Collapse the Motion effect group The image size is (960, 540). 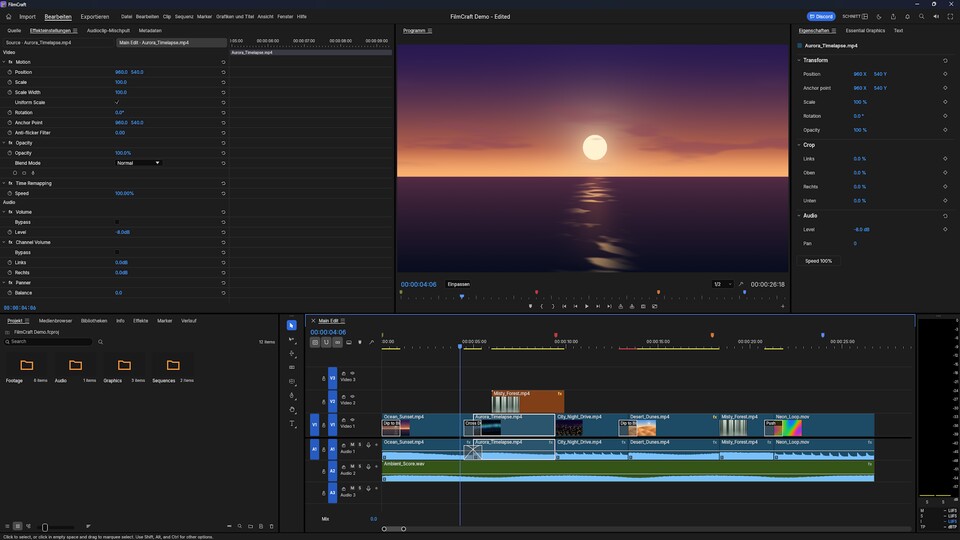[4, 62]
